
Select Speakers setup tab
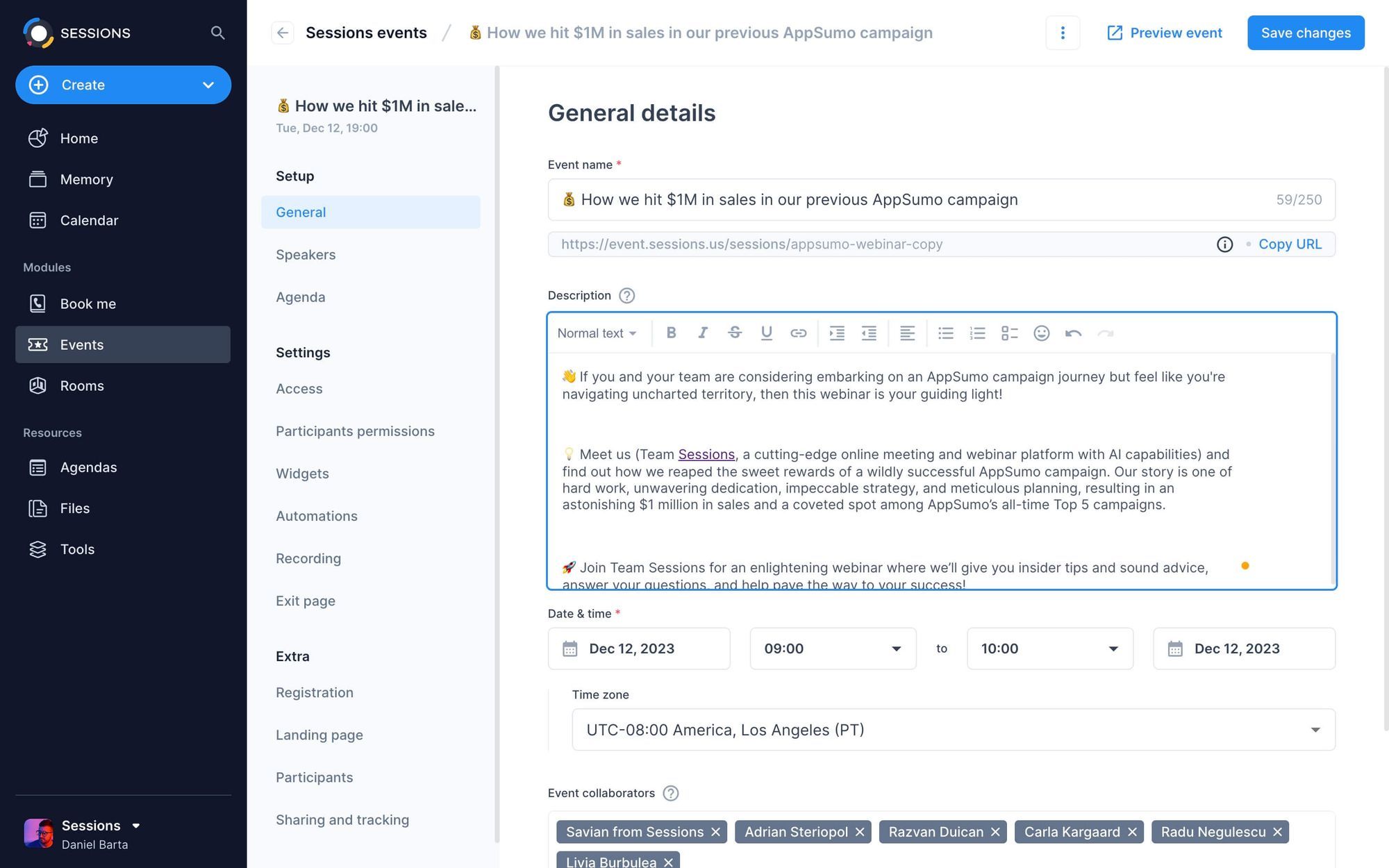click(x=371, y=255)
